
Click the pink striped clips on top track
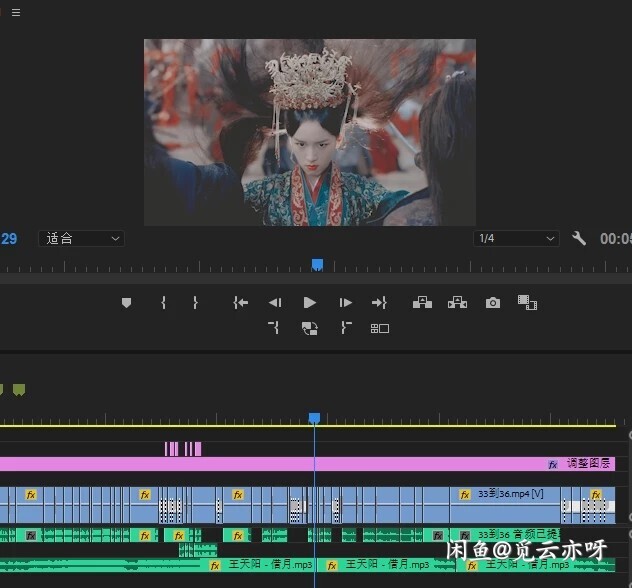point(183,449)
